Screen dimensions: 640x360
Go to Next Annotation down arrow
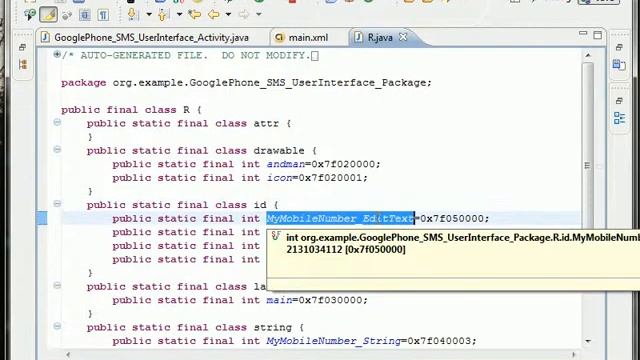(x=132, y=15)
